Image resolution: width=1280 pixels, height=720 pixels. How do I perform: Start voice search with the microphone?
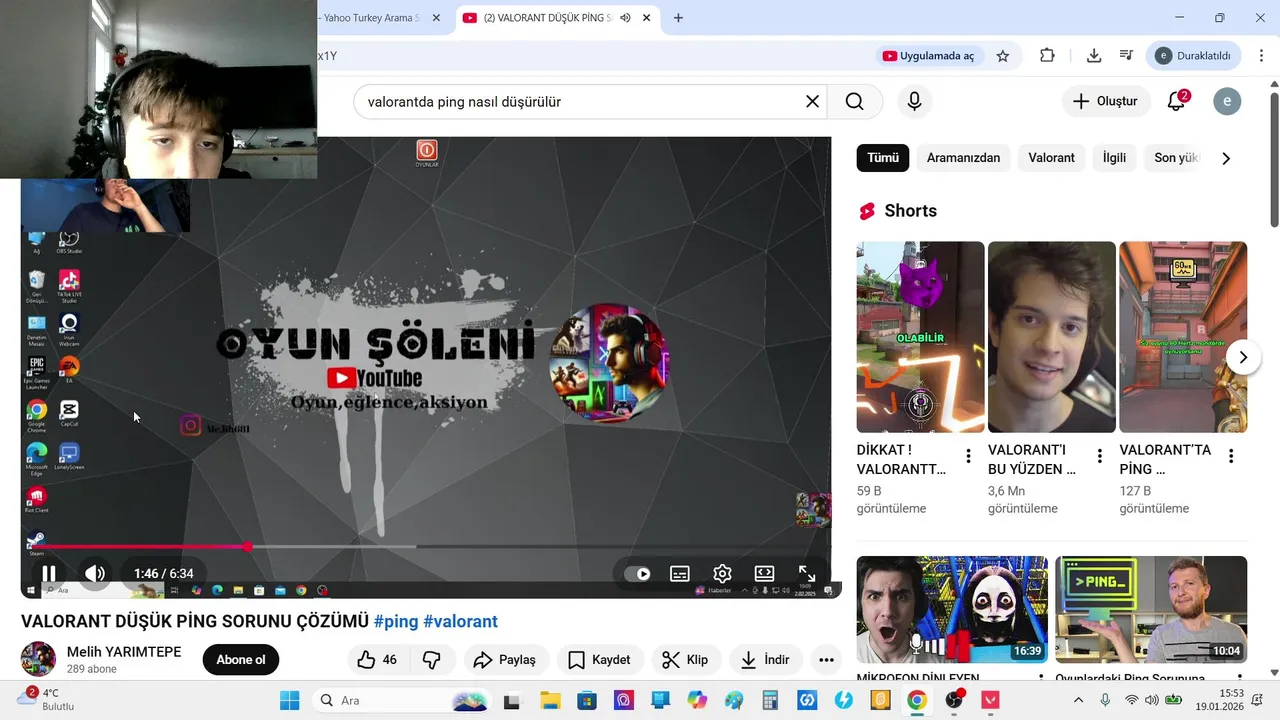[x=914, y=101]
